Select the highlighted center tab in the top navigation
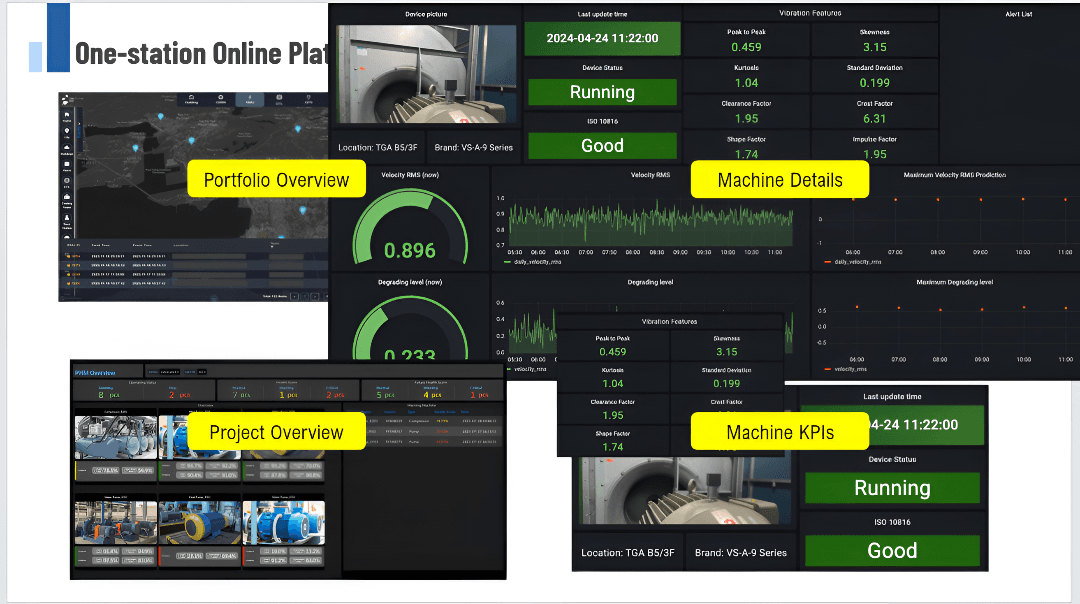Screen dimensions: 1080x604 click(x=249, y=98)
